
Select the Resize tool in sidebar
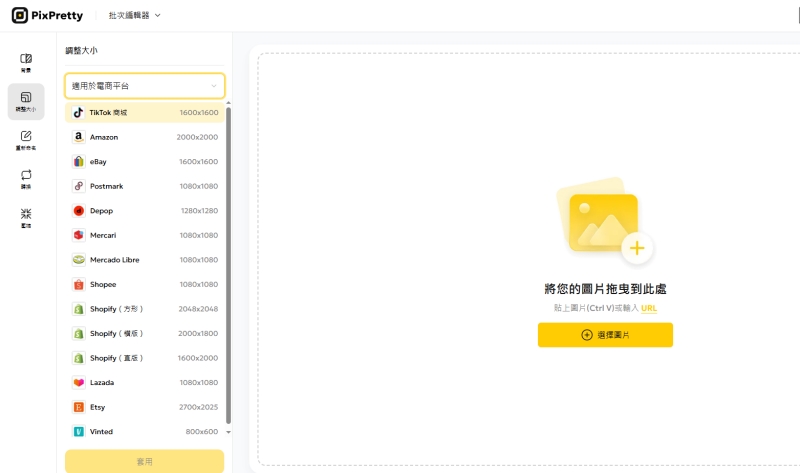26,101
